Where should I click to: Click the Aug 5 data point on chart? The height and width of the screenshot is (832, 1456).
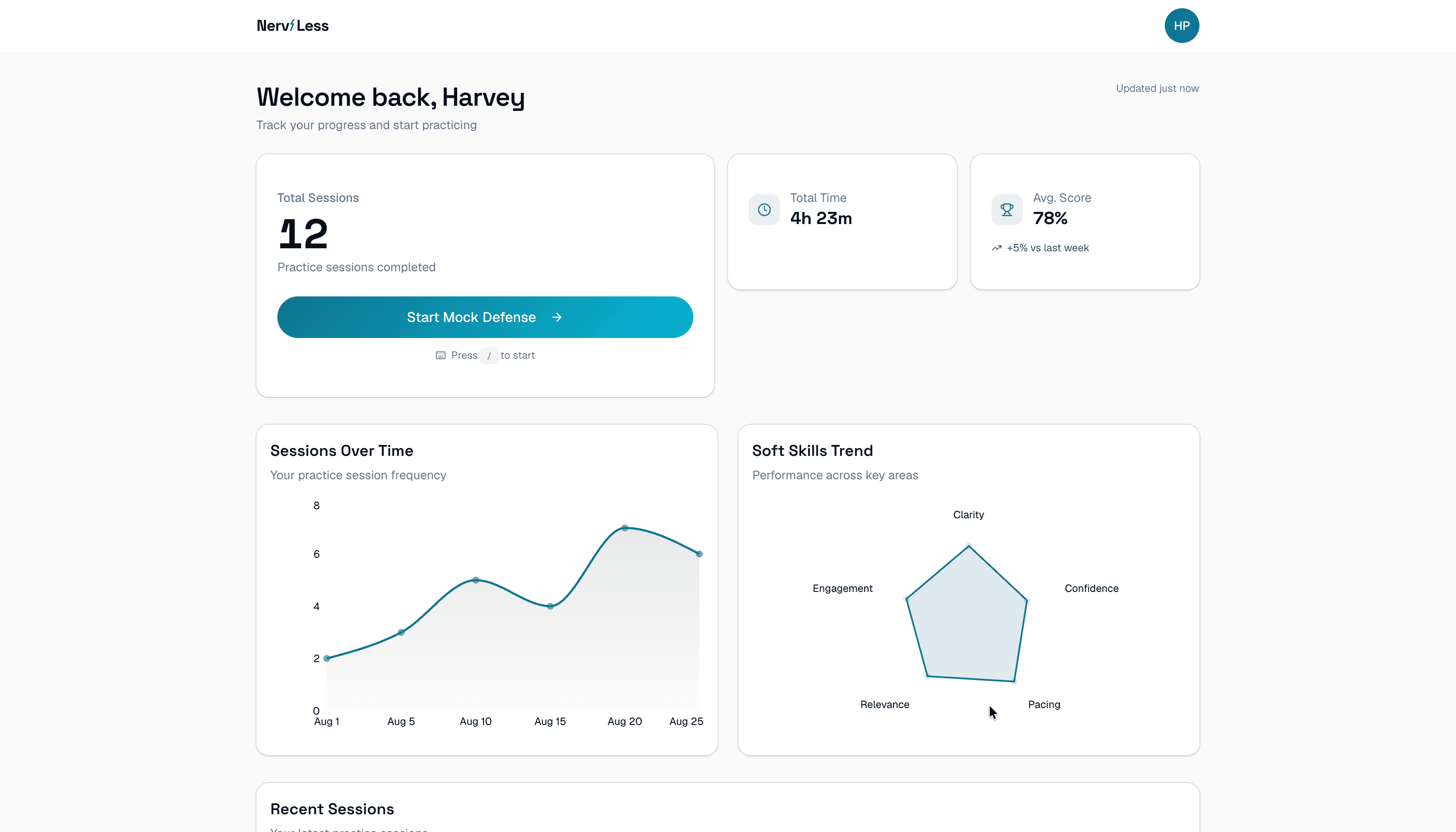pos(401,632)
